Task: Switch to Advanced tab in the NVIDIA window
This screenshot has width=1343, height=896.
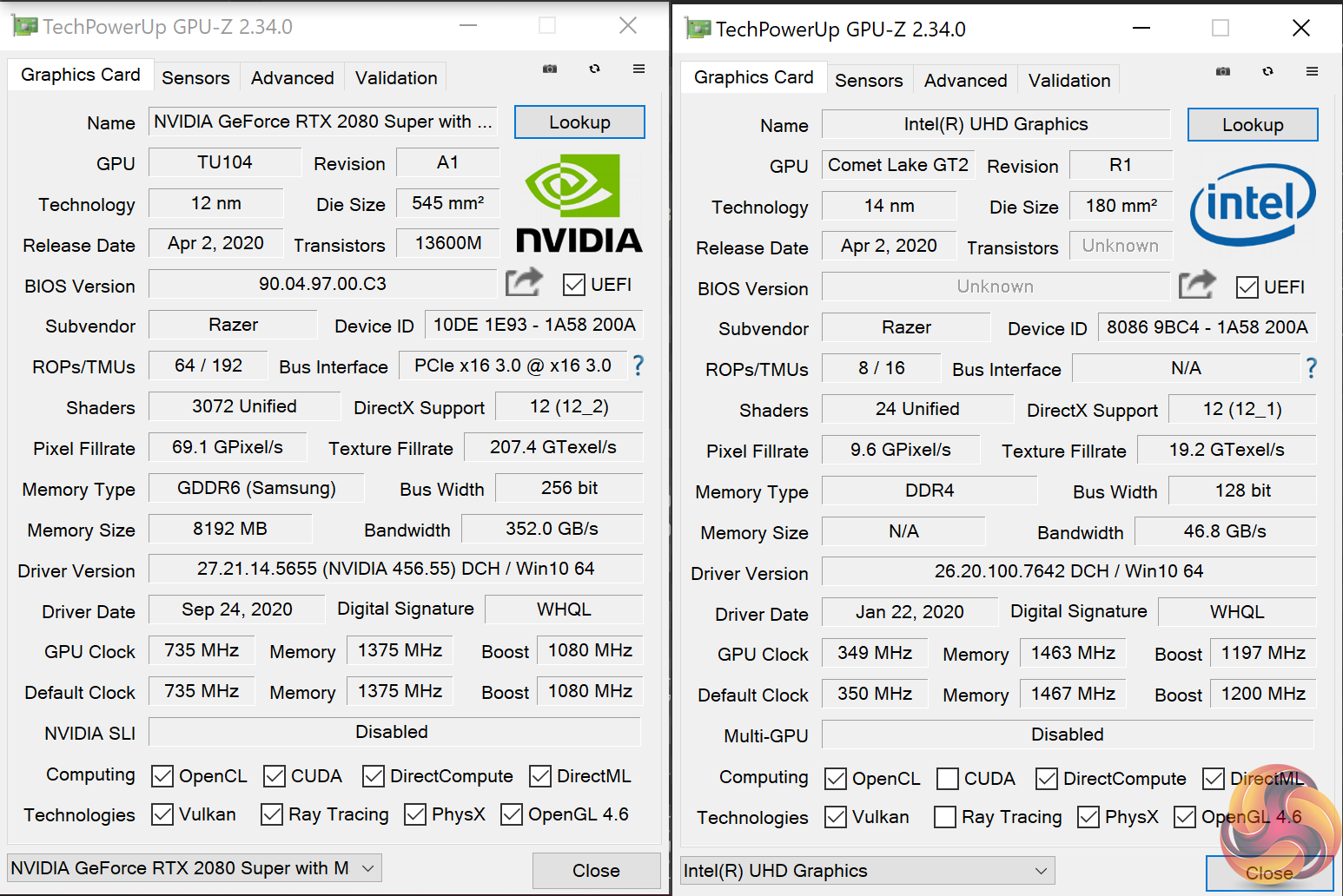Action: pos(292,78)
